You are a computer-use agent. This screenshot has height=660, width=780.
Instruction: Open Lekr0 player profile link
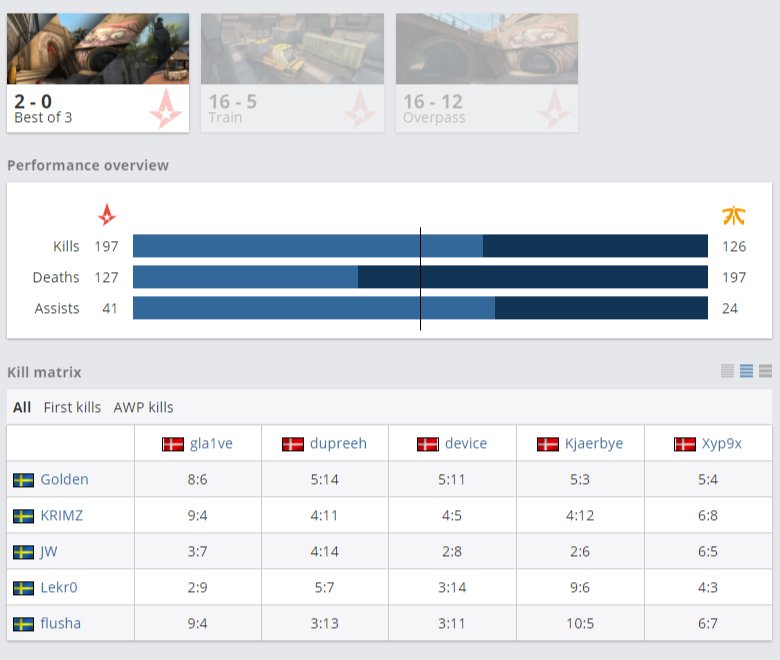click(59, 587)
